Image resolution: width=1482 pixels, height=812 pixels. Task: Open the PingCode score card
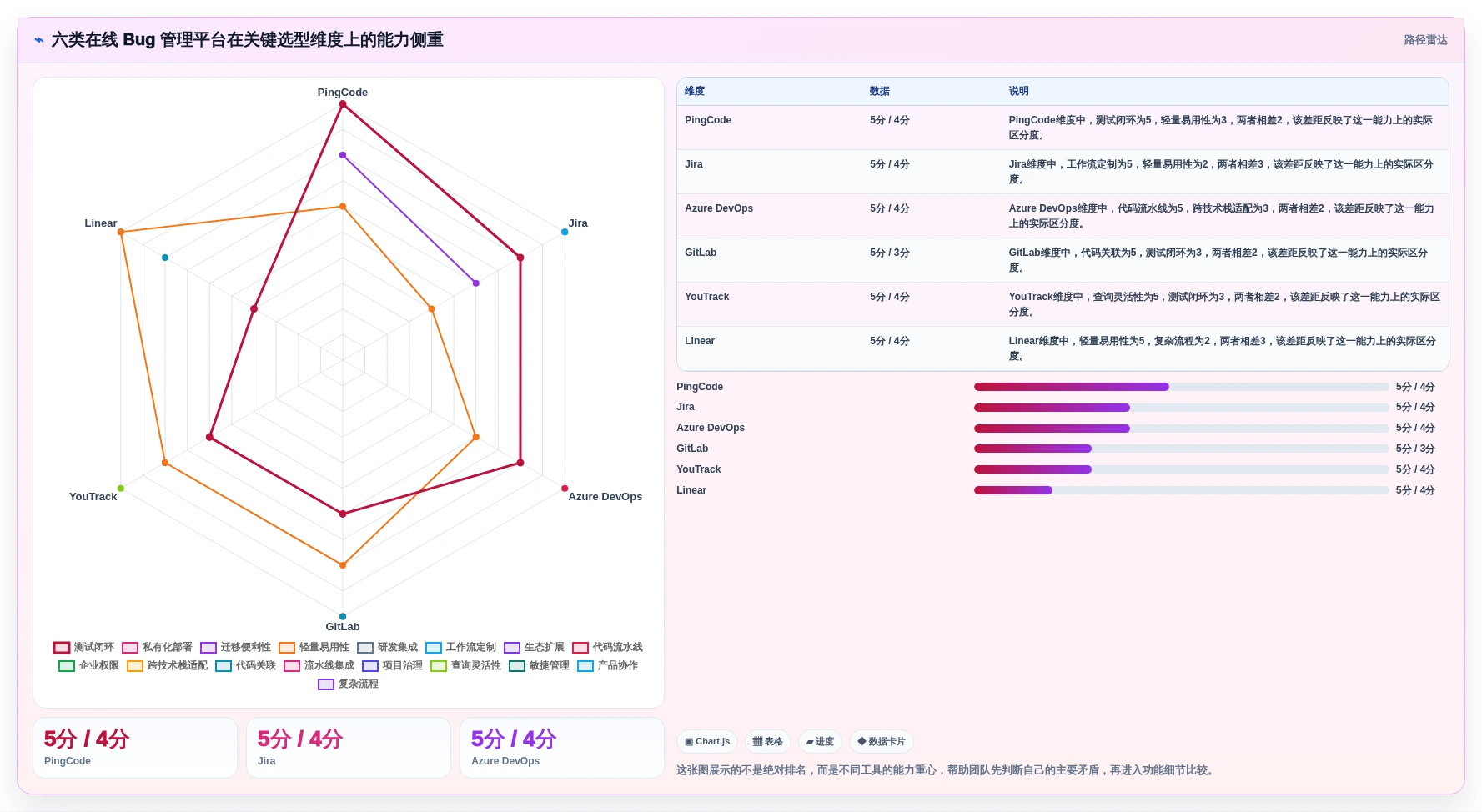click(x=135, y=748)
